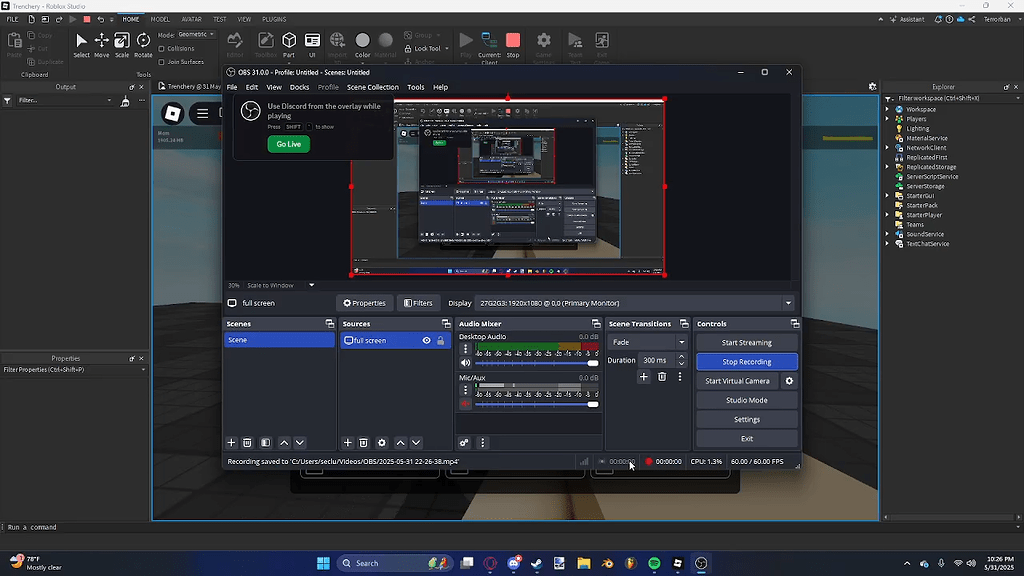Switch to the MODEL ribbon tab

coord(160,20)
